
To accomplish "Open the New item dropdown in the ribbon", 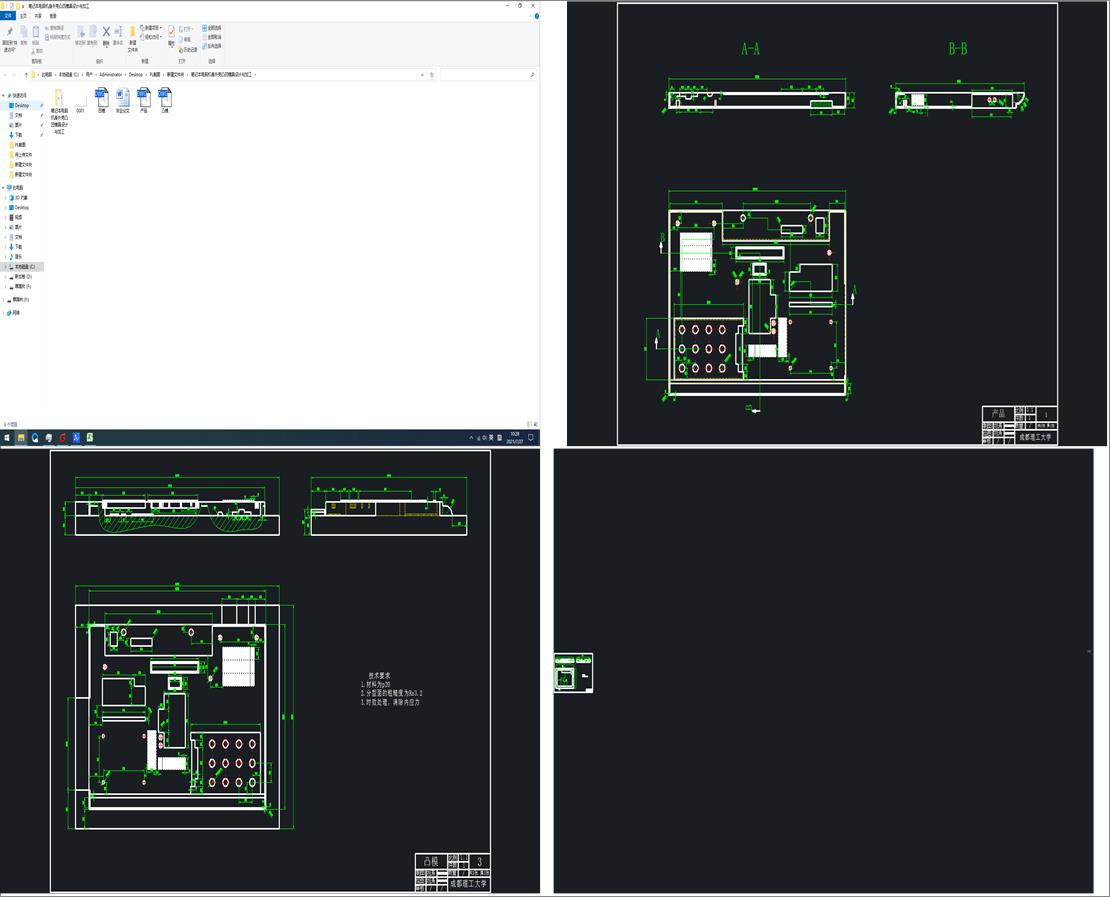I will point(151,28).
